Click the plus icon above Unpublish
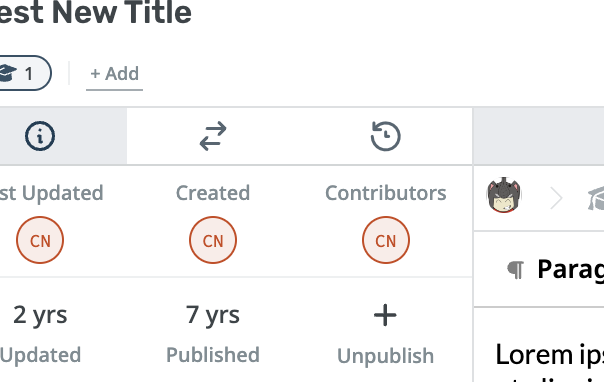 click(x=385, y=315)
